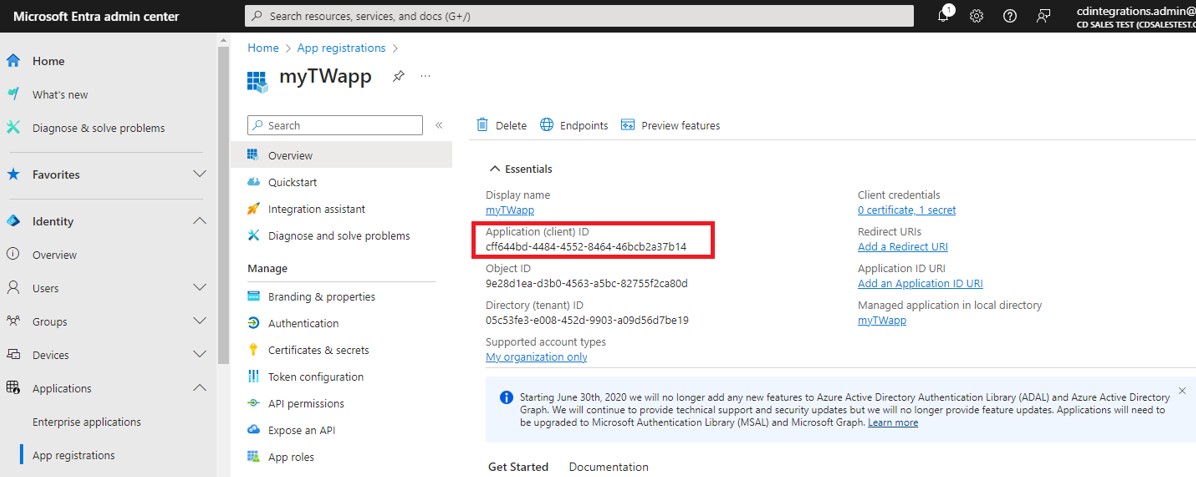Image resolution: width=1196 pixels, height=477 pixels.
Task: Click the Users person icon
Action: (x=13, y=288)
